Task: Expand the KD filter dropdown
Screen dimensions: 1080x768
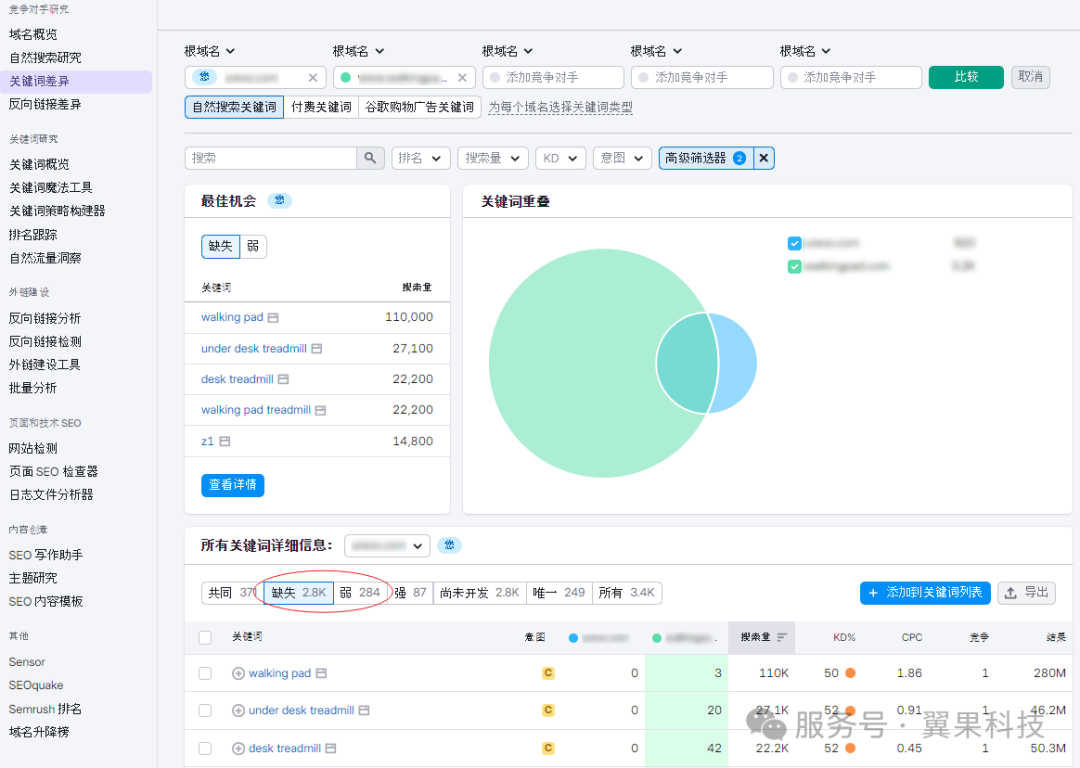Action: (x=560, y=158)
